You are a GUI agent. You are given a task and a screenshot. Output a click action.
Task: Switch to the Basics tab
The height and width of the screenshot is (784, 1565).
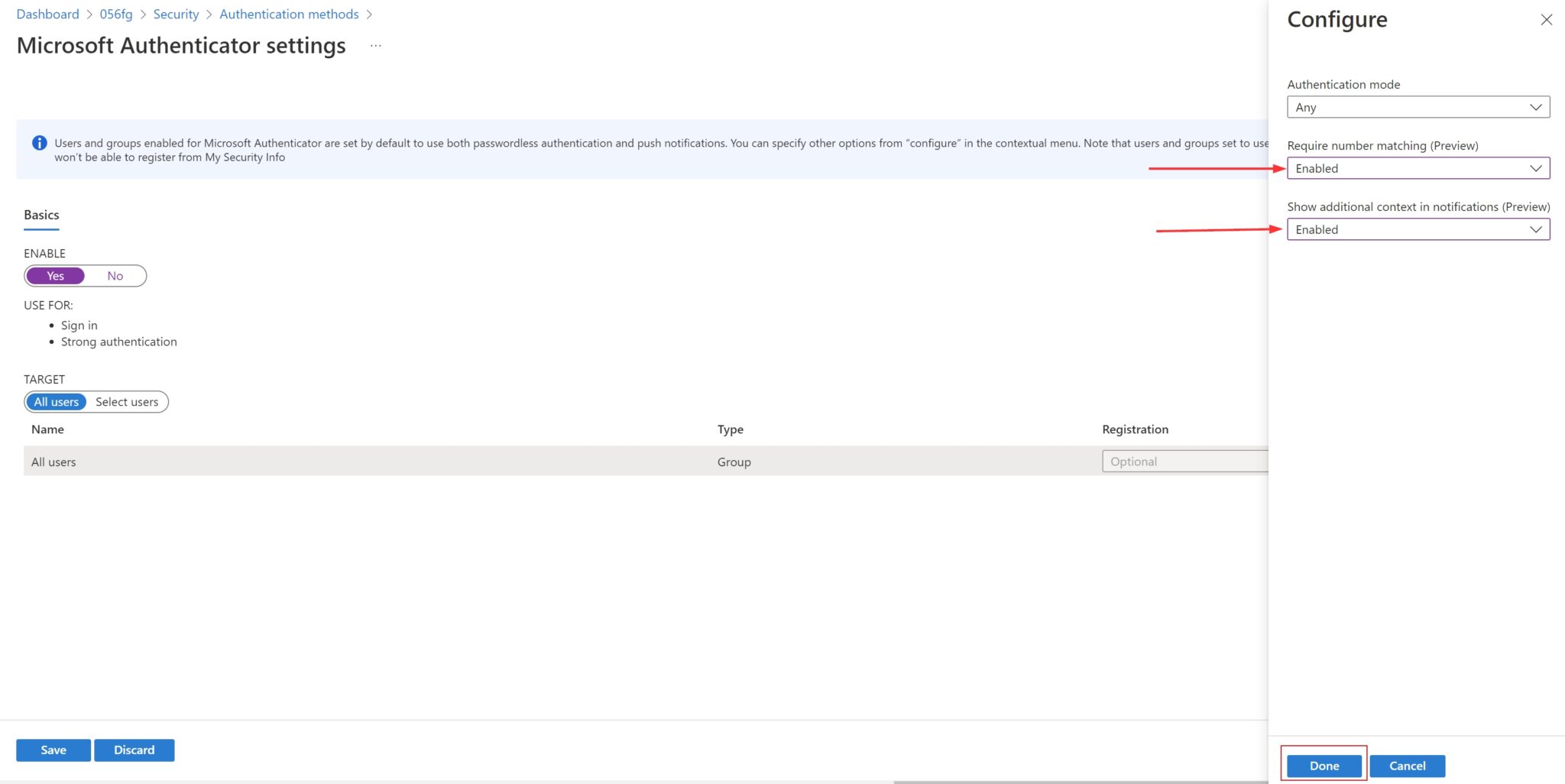[x=42, y=215]
